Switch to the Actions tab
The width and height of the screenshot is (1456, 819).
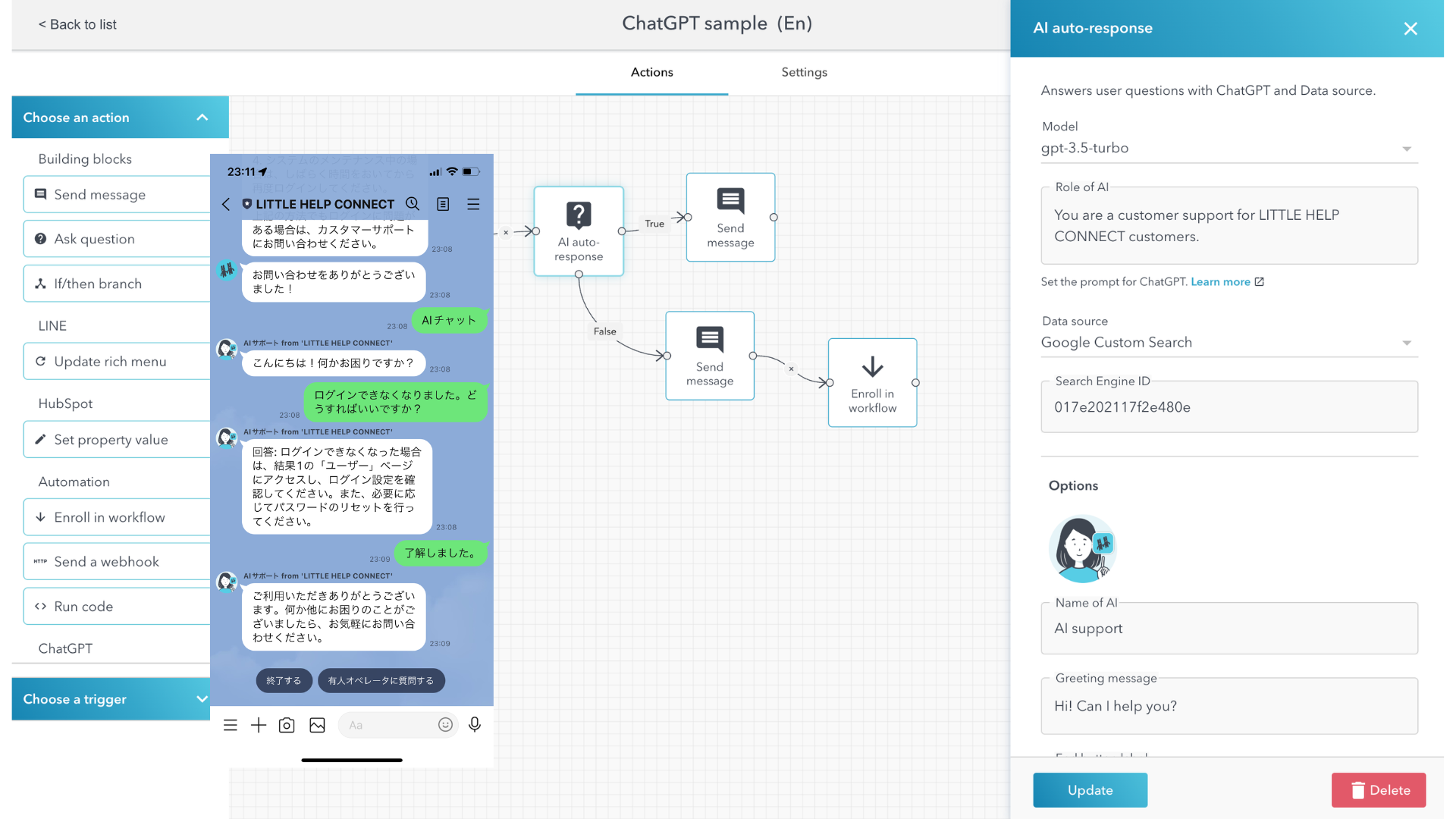tap(652, 72)
